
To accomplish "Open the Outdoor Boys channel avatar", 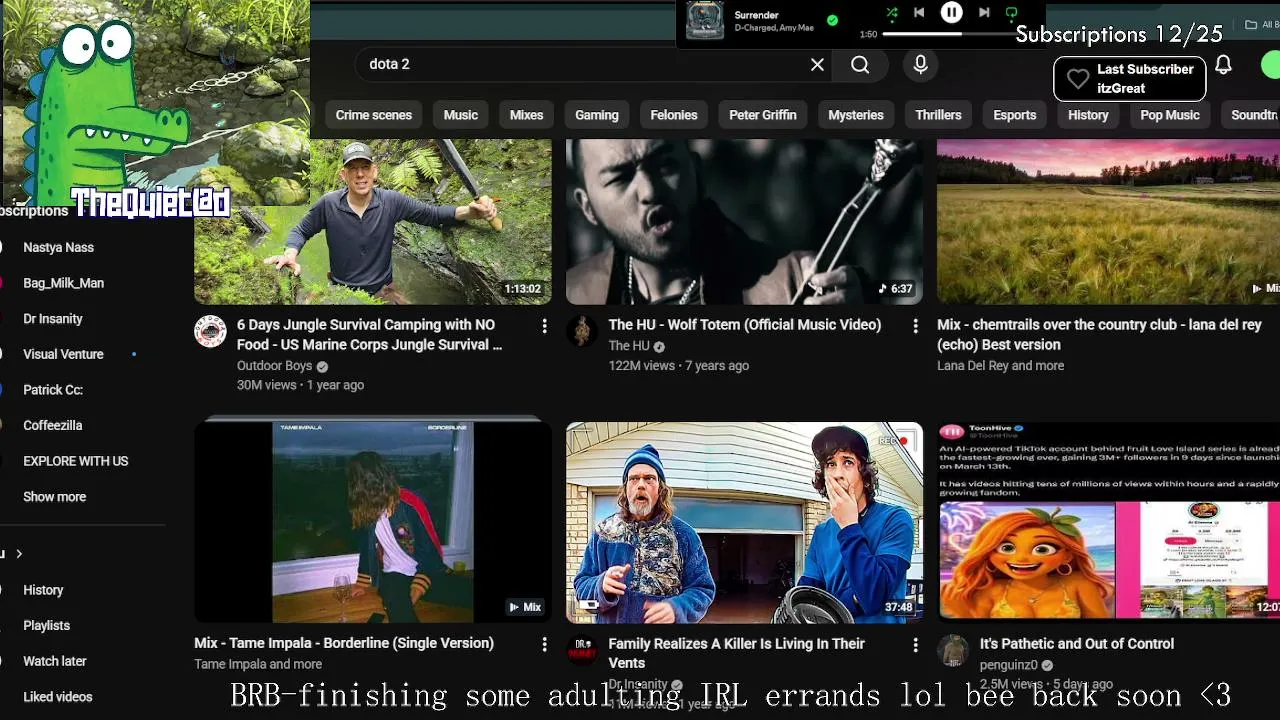I will [210, 331].
